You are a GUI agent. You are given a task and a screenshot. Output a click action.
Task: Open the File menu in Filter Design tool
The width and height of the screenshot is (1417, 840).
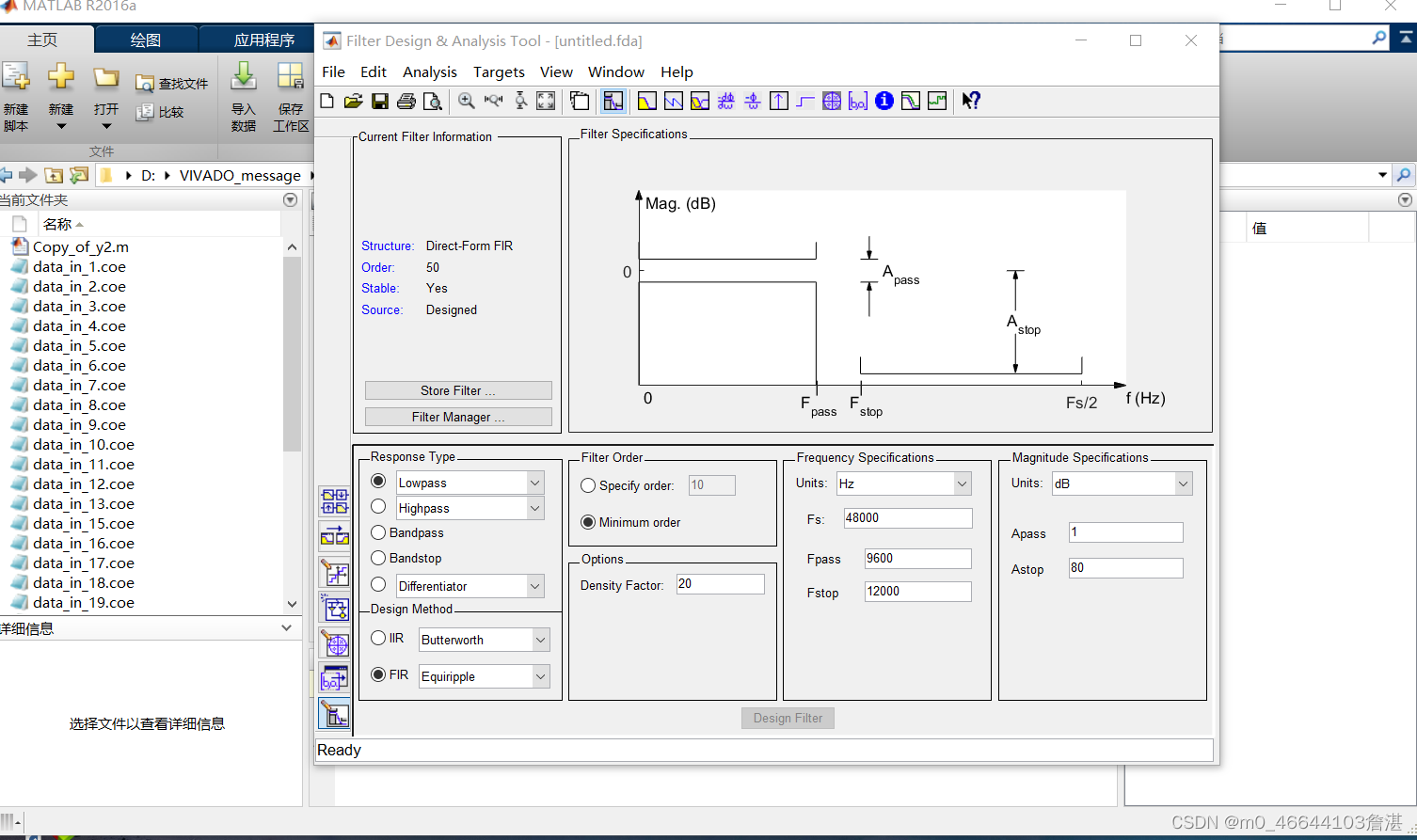[333, 71]
